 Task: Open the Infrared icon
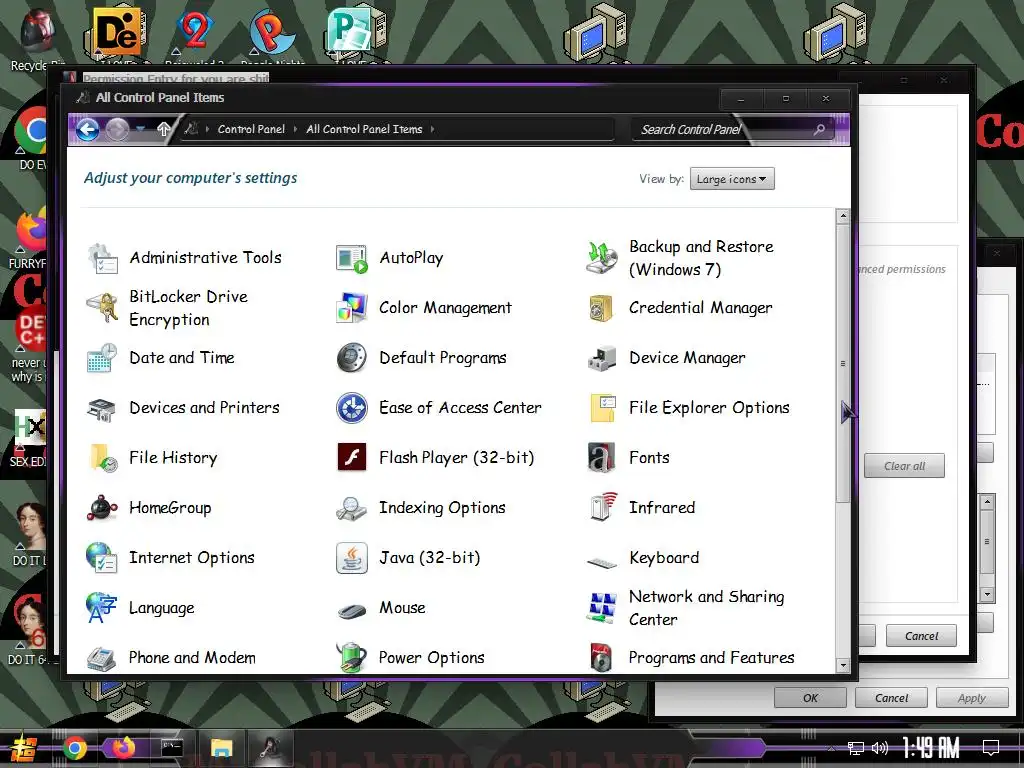601,508
